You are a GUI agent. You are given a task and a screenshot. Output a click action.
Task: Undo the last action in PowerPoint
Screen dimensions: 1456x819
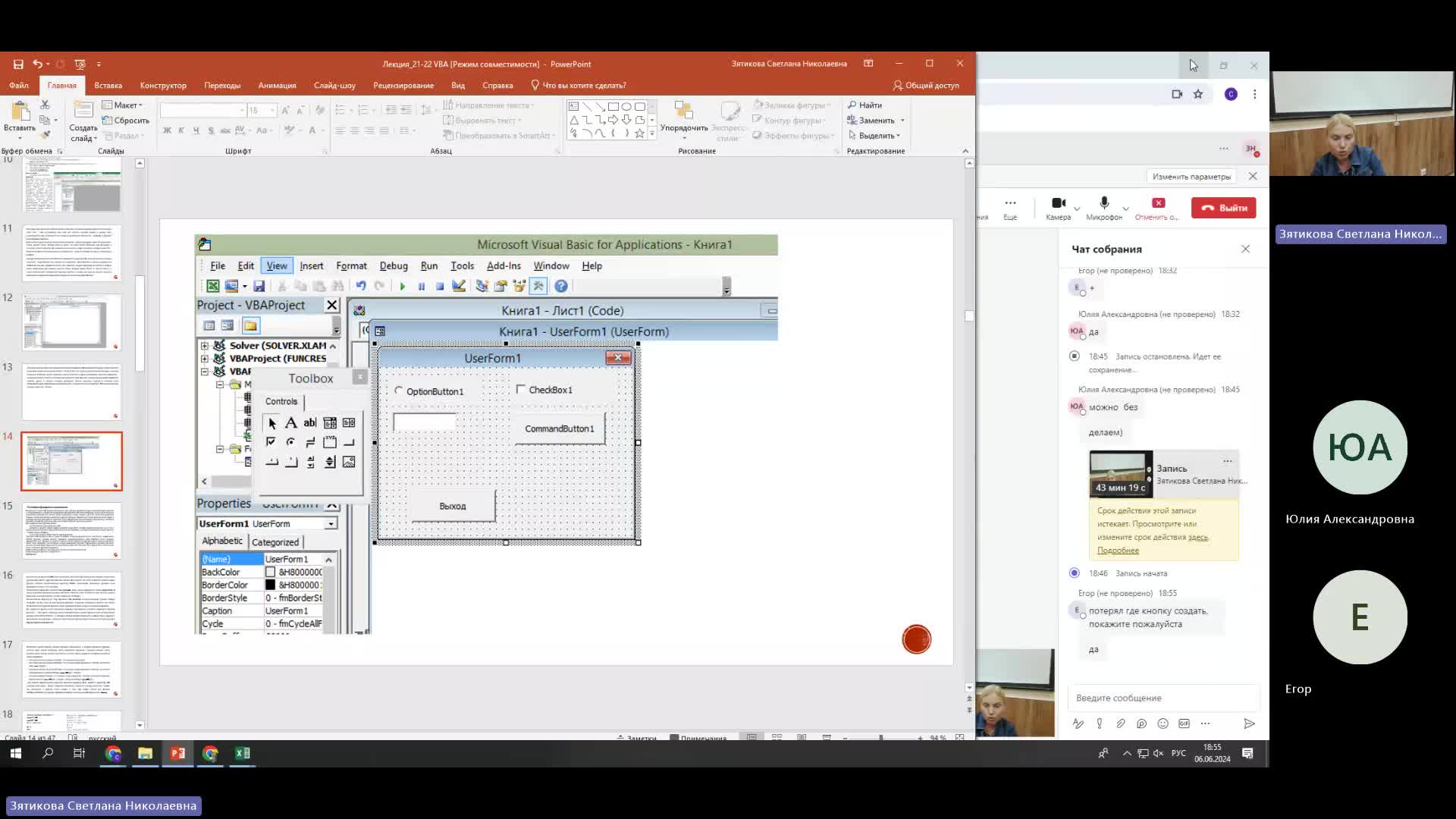tap(37, 64)
